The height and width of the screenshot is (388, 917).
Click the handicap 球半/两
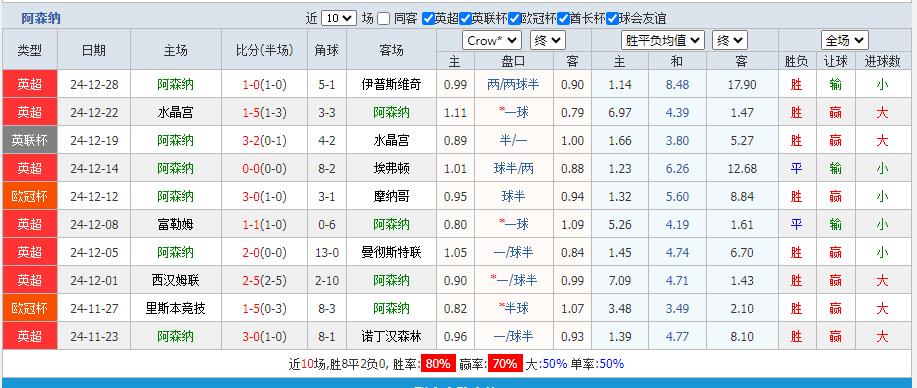point(513,169)
